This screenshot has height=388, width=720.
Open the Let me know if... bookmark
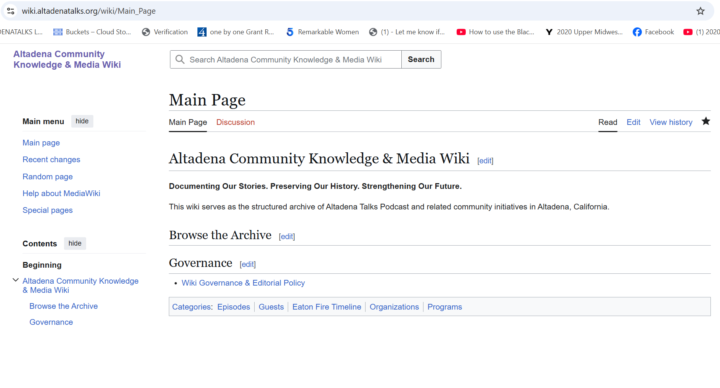click(x=407, y=32)
